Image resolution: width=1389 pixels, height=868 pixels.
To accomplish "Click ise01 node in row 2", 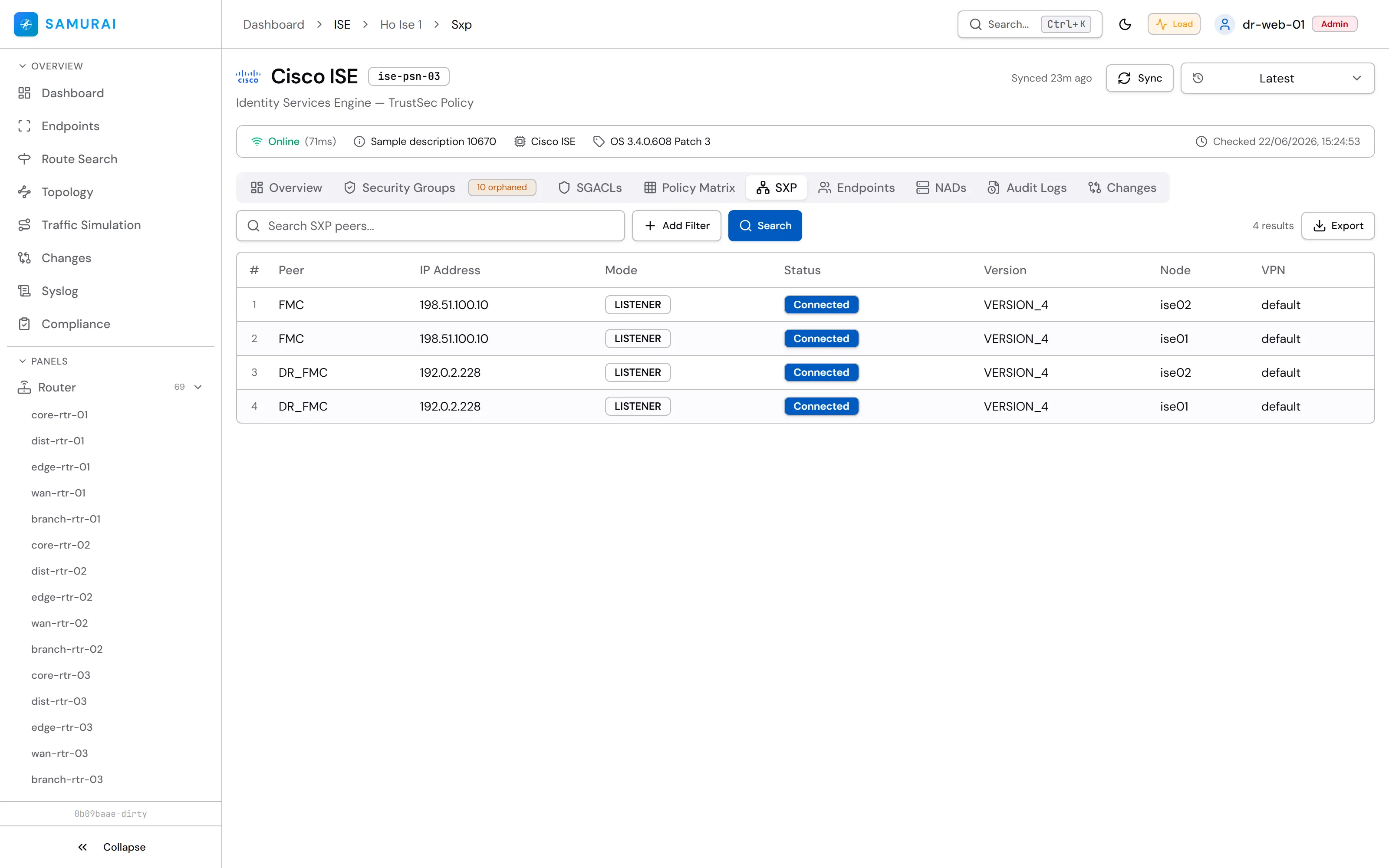I will coord(1174,339).
